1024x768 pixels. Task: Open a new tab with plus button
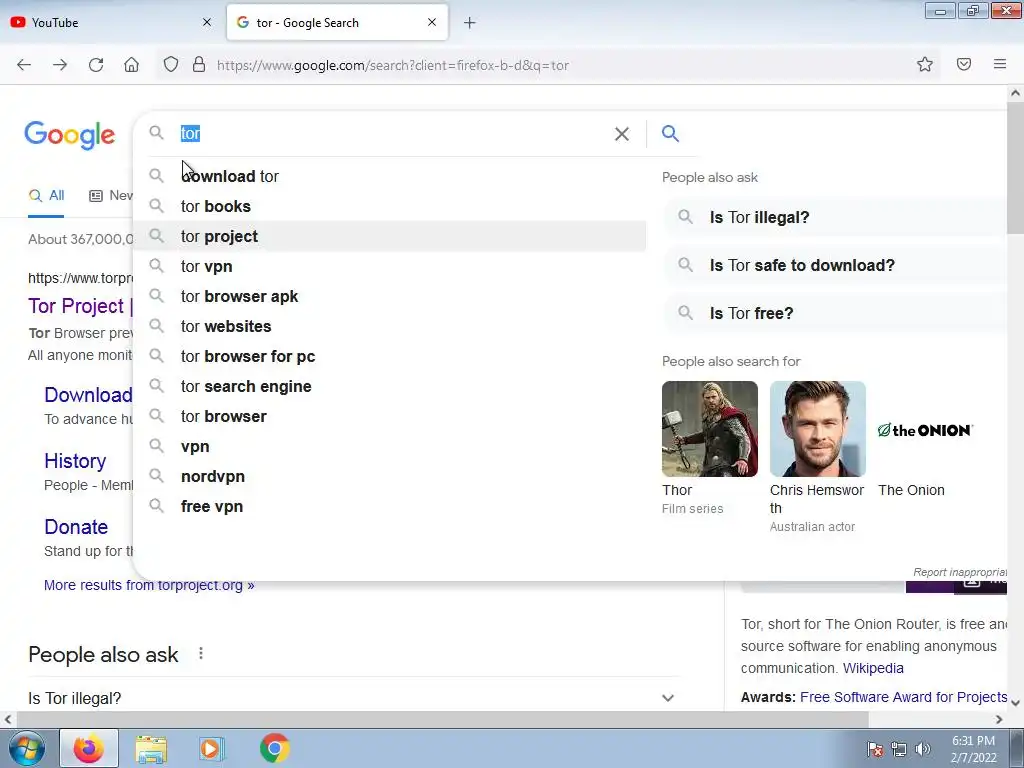click(x=470, y=23)
